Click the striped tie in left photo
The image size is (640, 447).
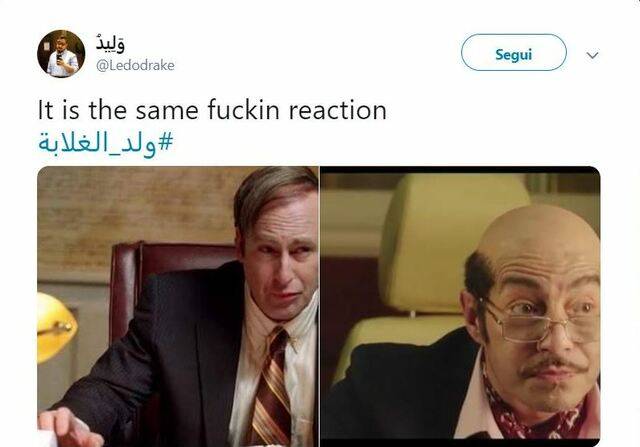click(272, 388)
